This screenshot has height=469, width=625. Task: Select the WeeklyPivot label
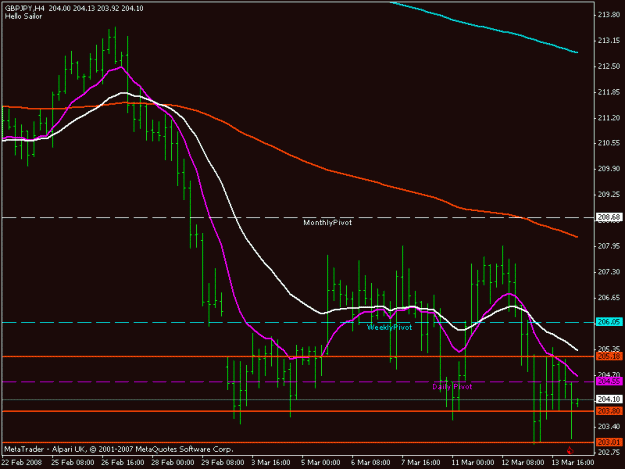[x=389, y=328]
